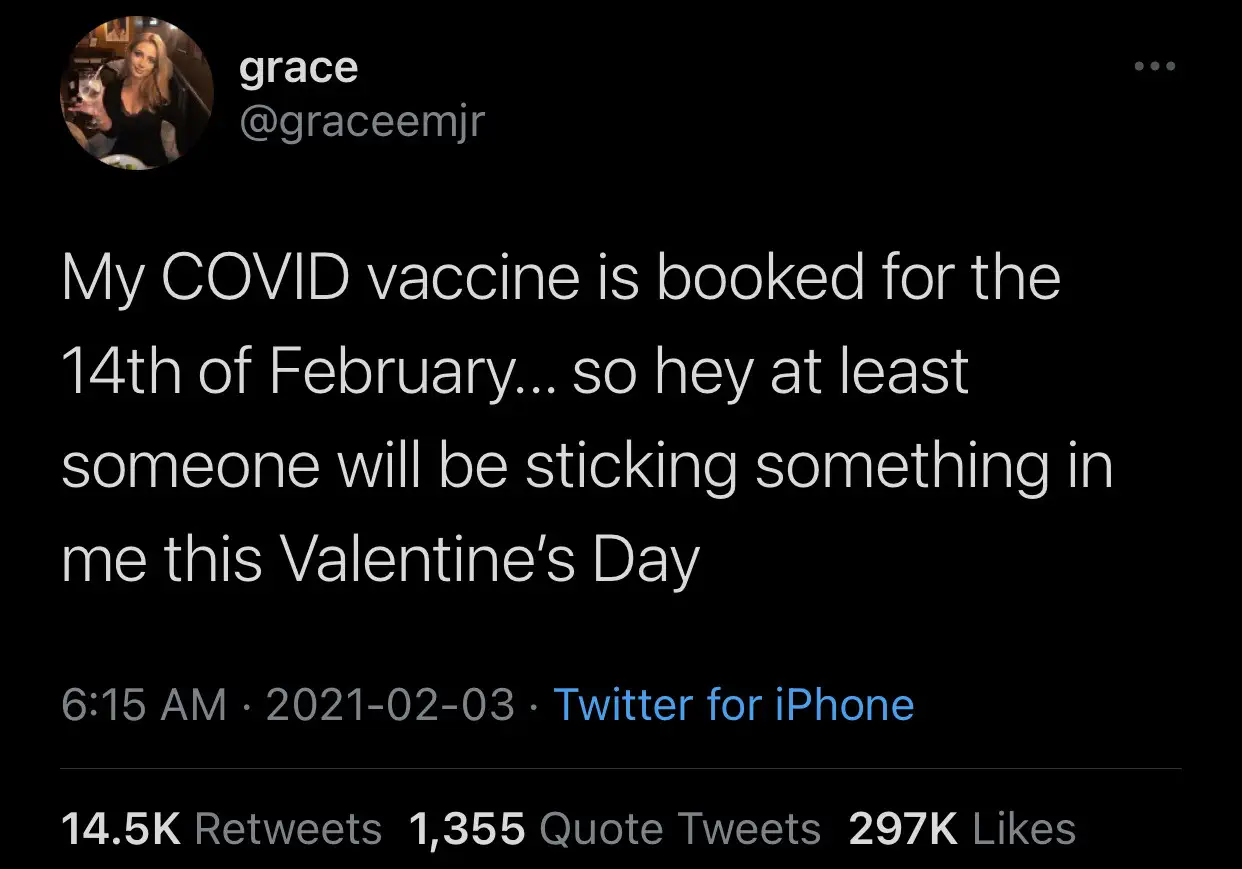Click the tweet line mentioning Valentine's Day
The width and height of the screenshot is (1242, 869).
click(x=380, y=560)
